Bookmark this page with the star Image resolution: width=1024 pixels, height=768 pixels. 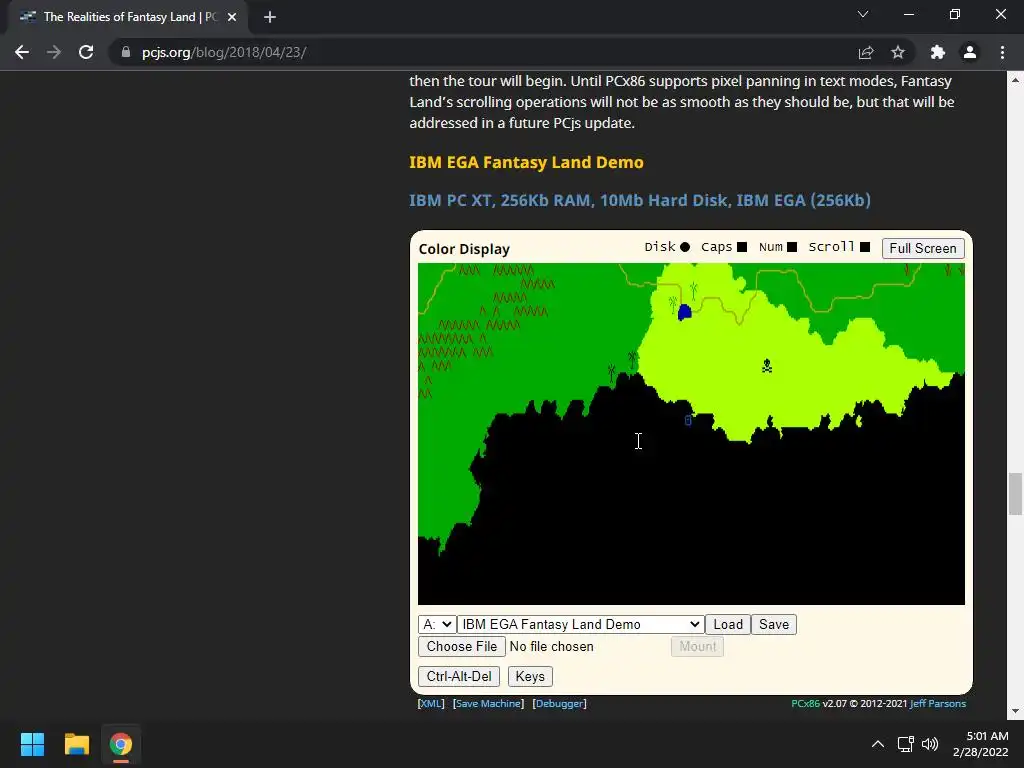tap(898, 52)
